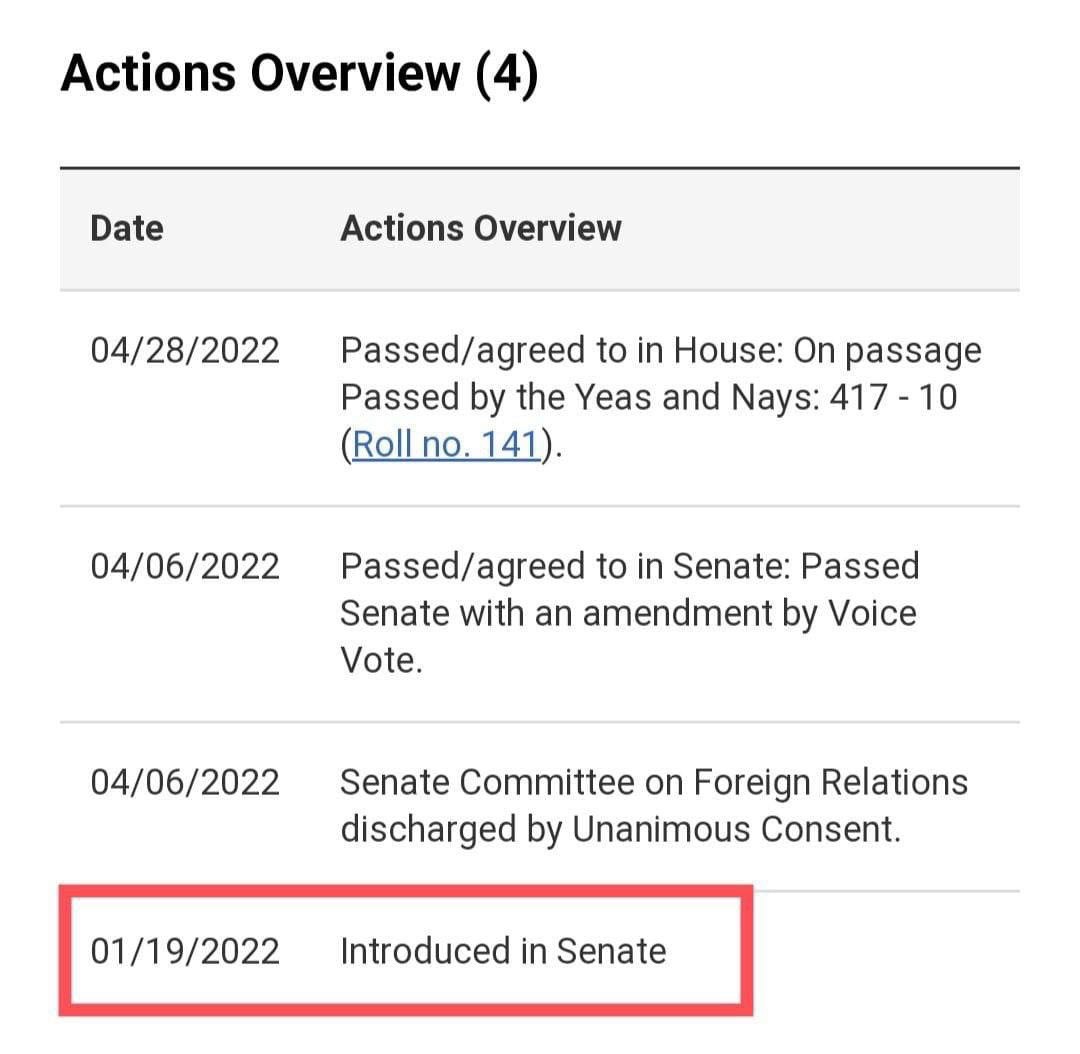Click date beside Senate Committee row
Image resolution: width=1080 pixels, height=1054 pixels.
point(185,782)
